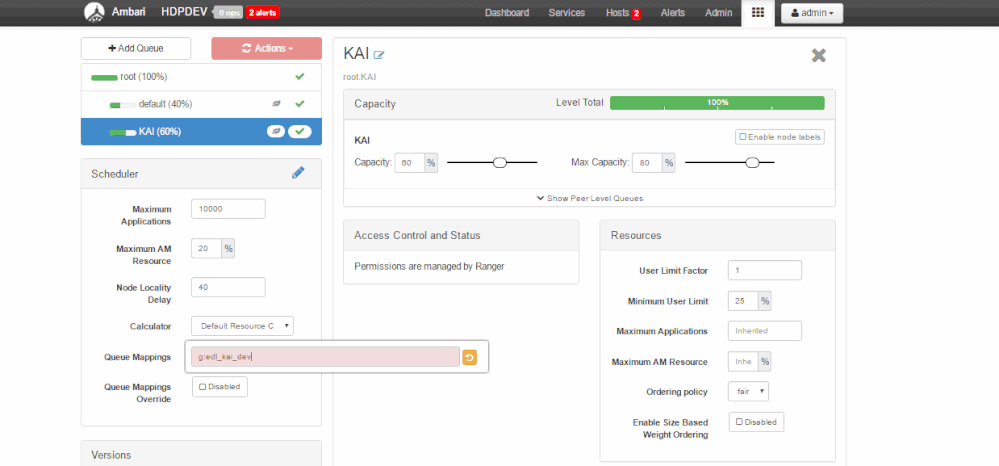The width and height of the screenshot is (999, 466).
Task: Click the KAI queue leaf badge
Action: click(x=275, y=131)
